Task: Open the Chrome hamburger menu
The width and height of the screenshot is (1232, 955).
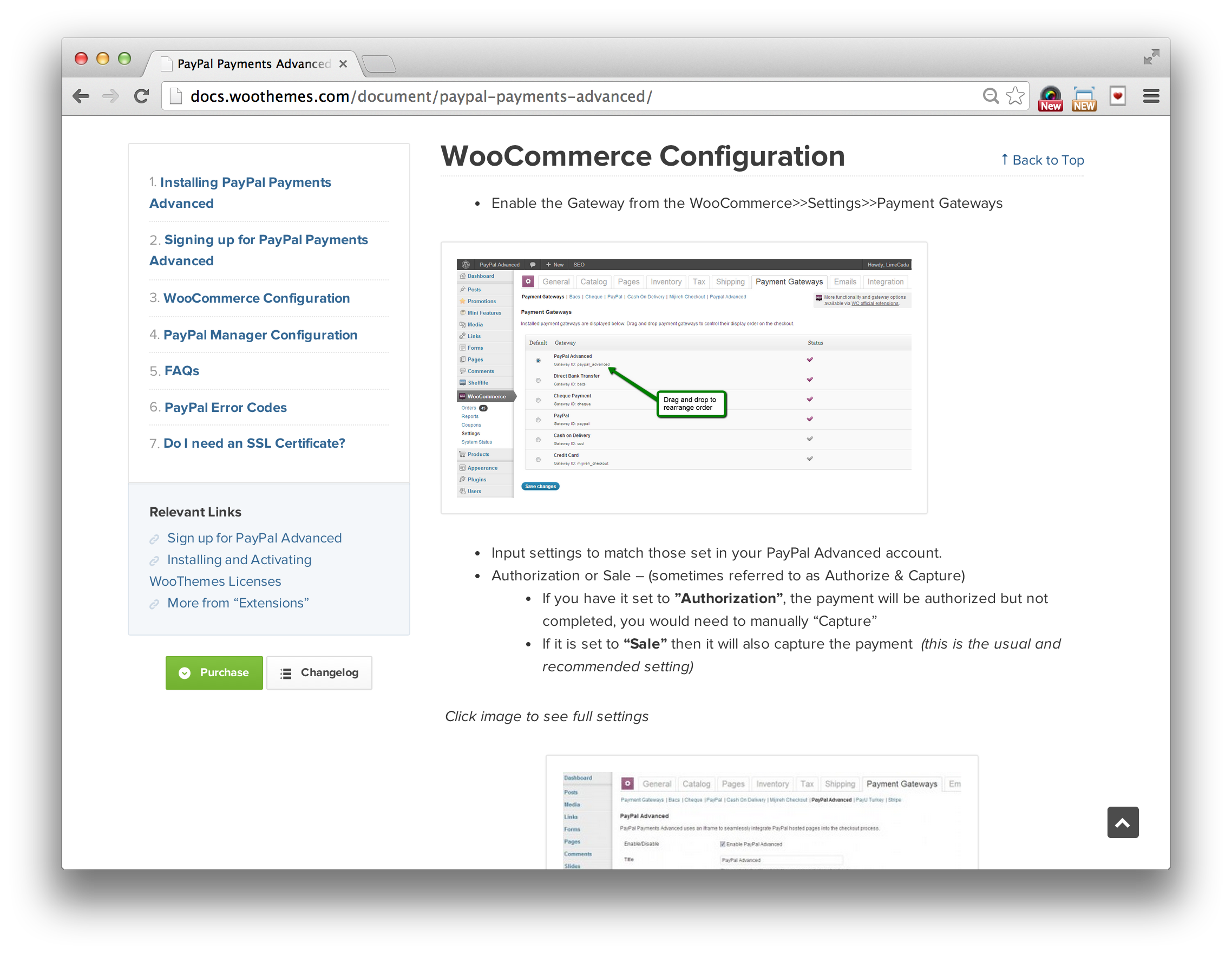Action: pos(1151,96)
